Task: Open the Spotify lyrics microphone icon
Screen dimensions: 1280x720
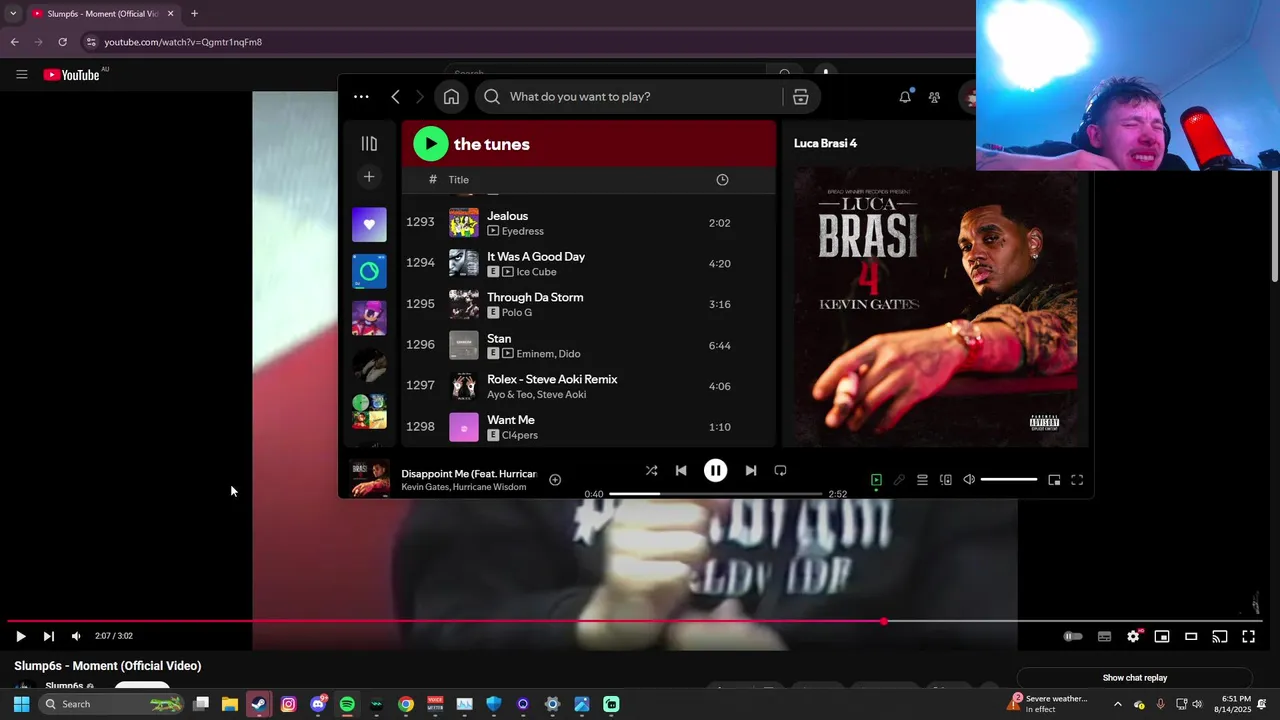Action: pos(899,480)
